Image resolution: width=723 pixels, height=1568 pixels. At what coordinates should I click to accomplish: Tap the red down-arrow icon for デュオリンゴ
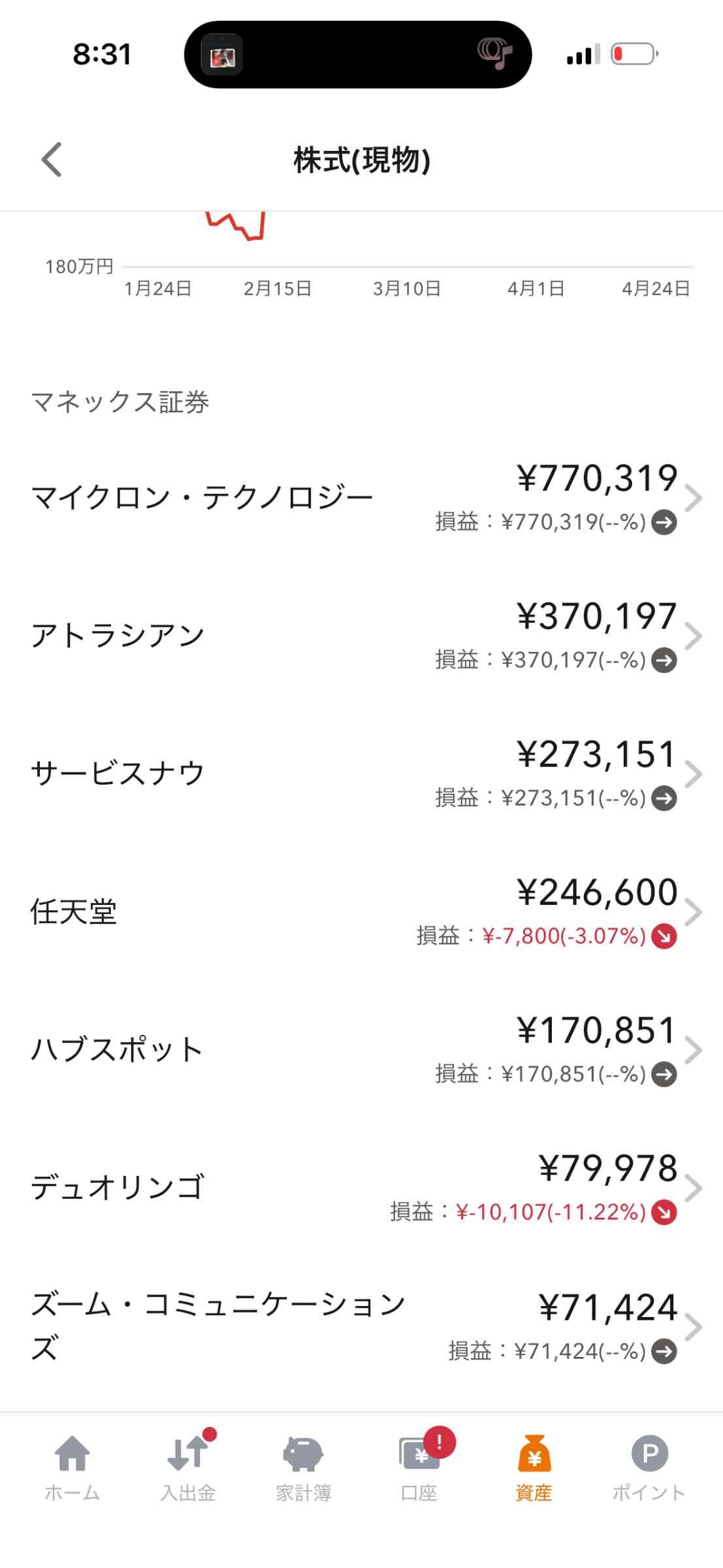tap(664, 1213)
